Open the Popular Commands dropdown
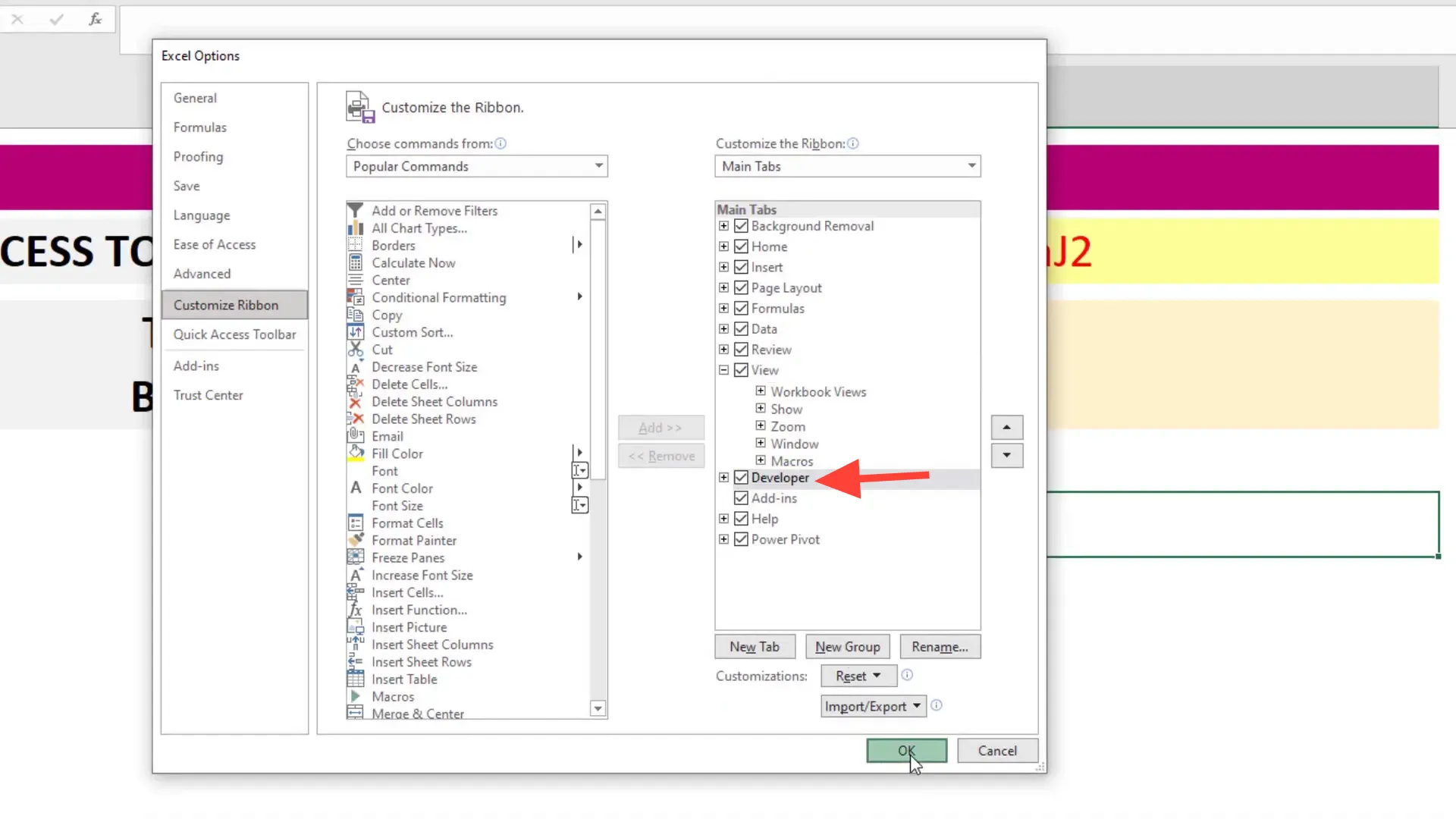 pyautogui.click(x=476, y=166)
